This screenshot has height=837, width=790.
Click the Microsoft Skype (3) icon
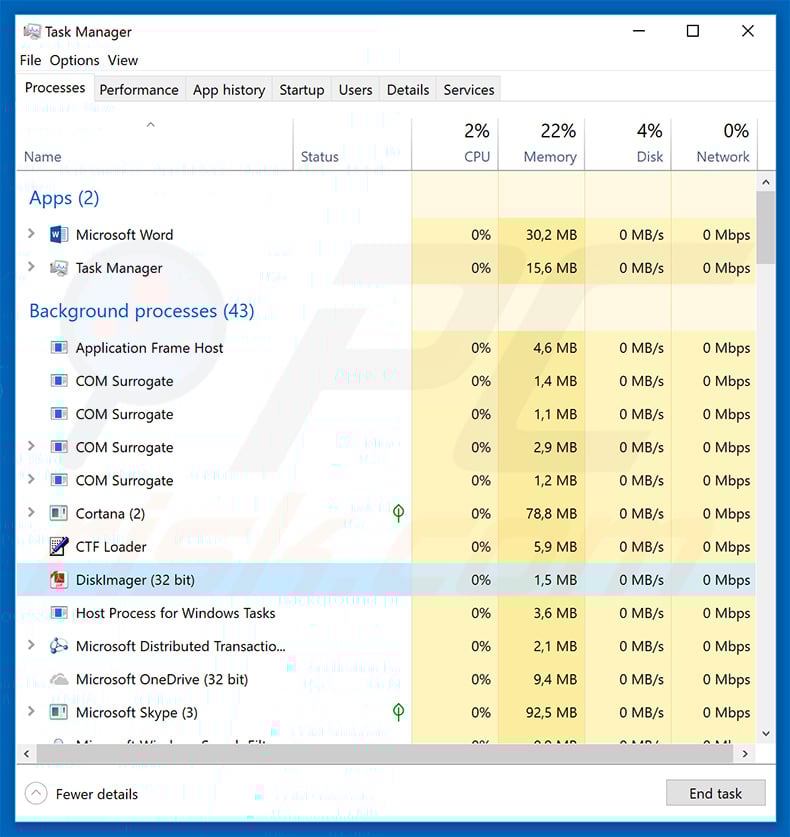point(59,712)
